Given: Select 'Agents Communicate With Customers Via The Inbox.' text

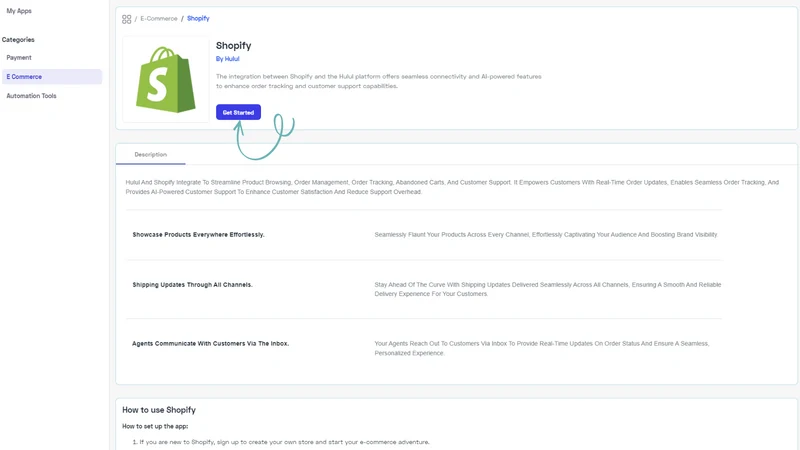Looking at the screenshot, I should click(210, 343).
